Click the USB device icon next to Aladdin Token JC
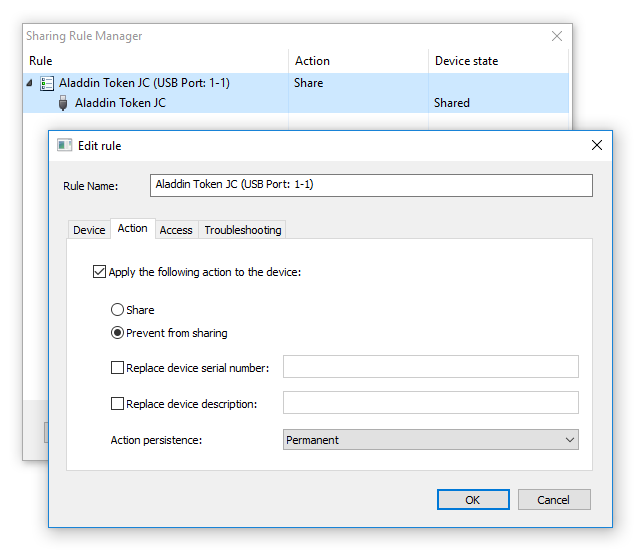 click(x=63, y=103)
